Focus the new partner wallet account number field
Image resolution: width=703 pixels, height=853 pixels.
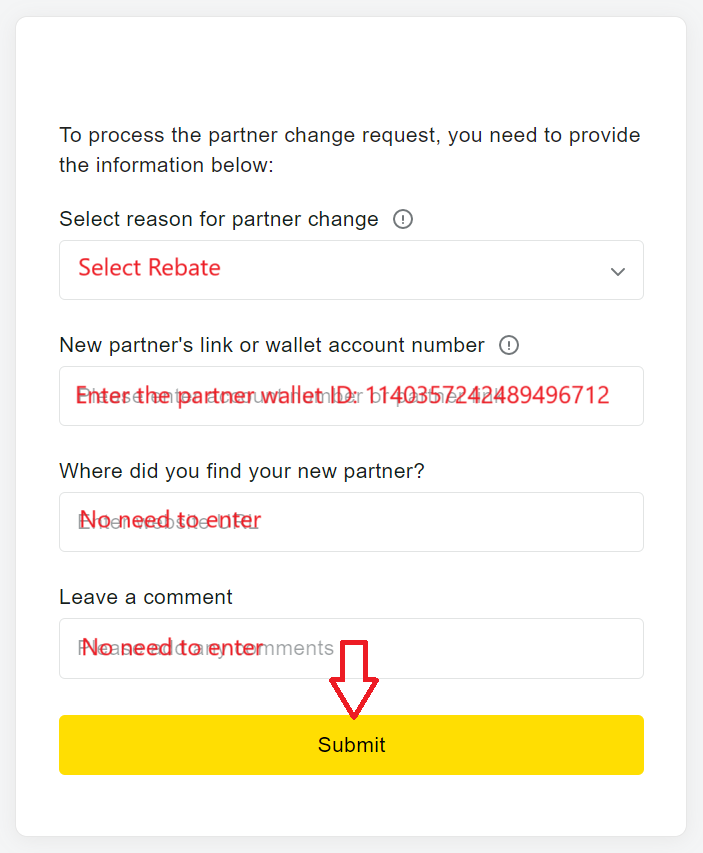click(352, 396)
